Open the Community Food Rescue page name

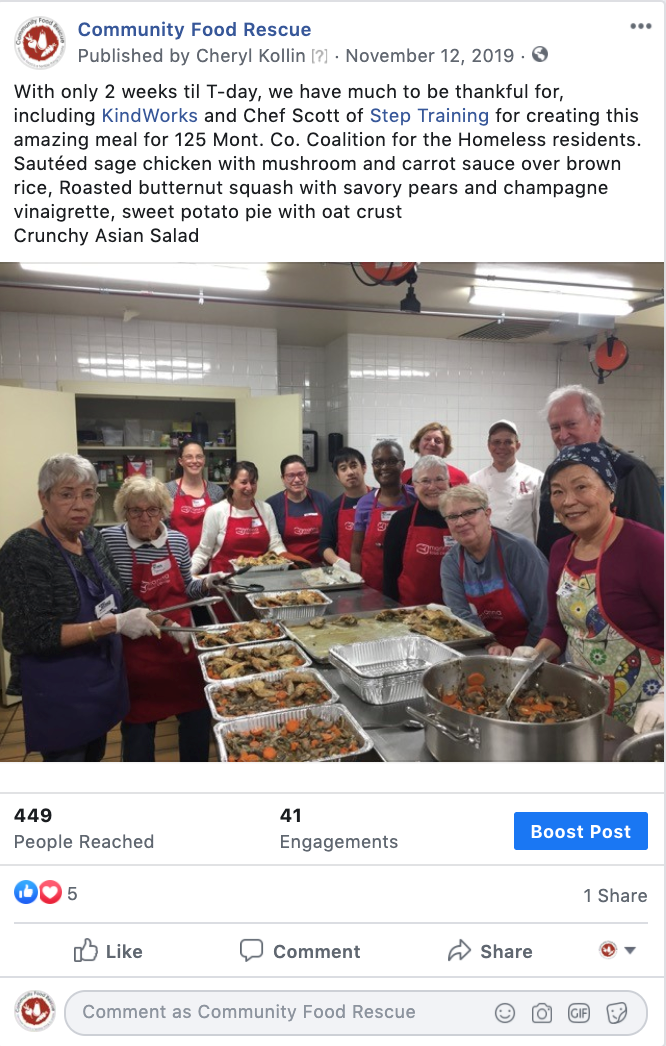point(194,29)
